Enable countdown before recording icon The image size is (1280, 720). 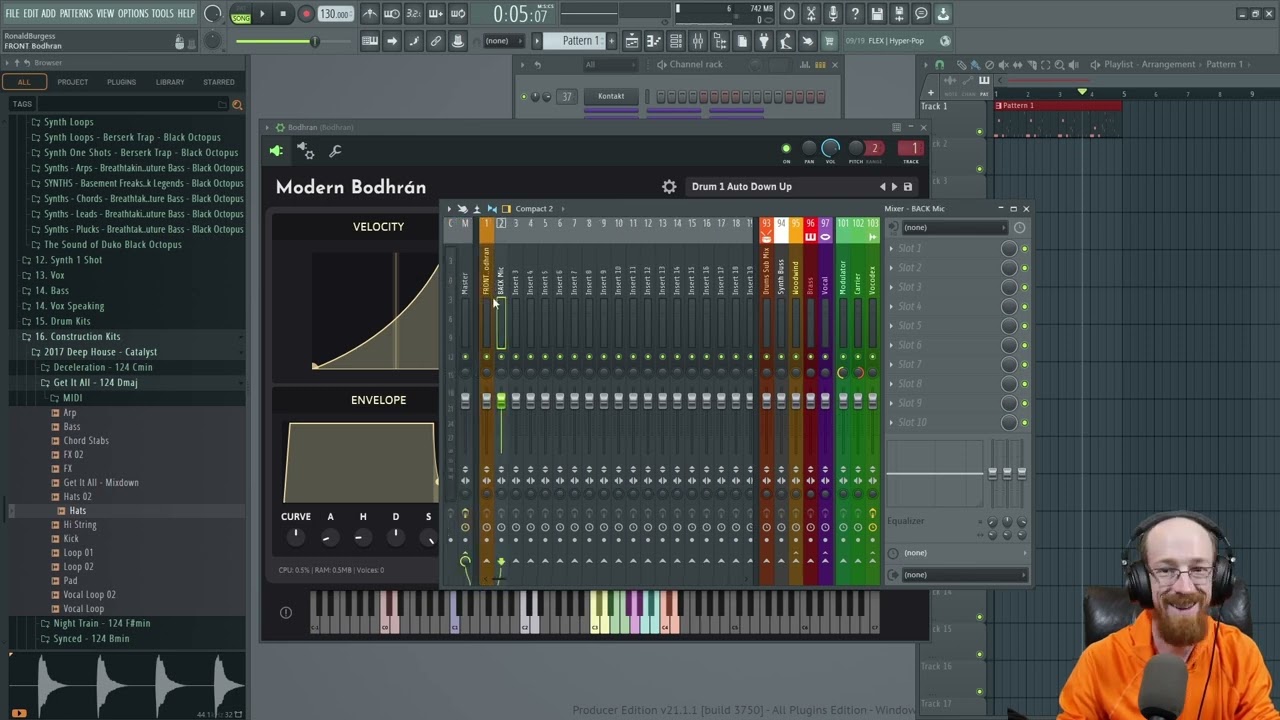coord(414,14)
